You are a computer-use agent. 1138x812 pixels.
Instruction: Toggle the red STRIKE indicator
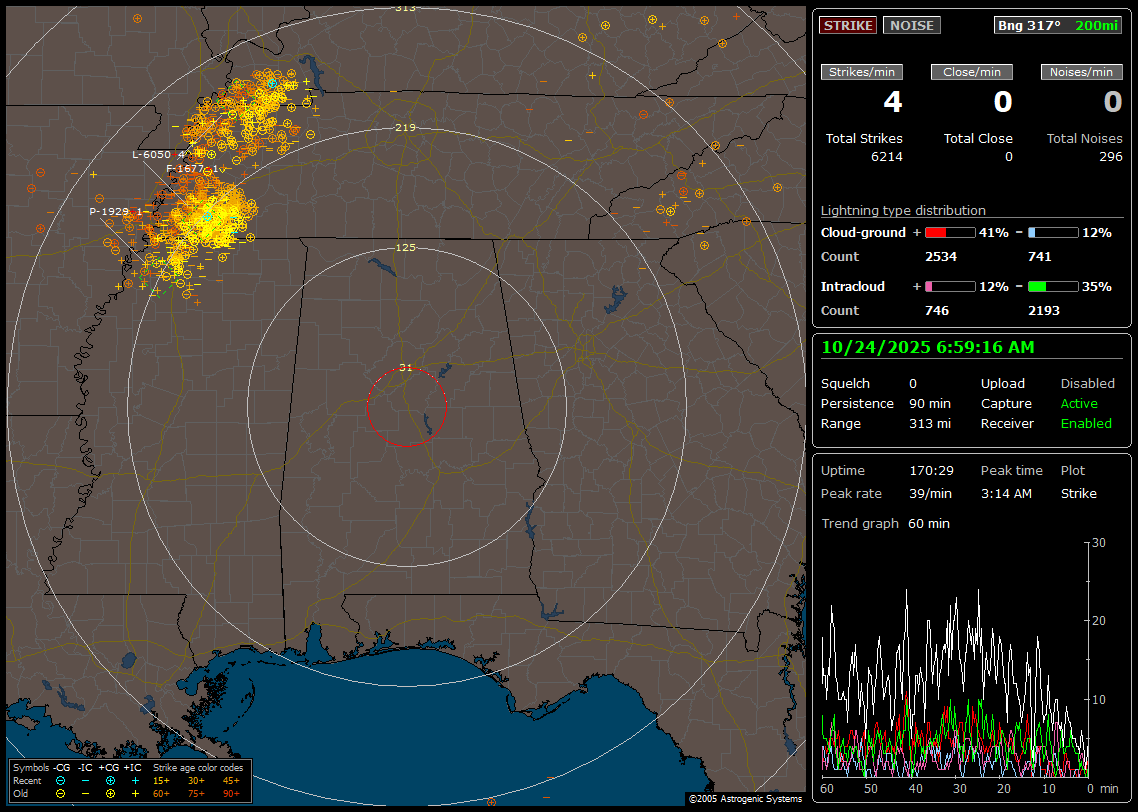(848, 26)
